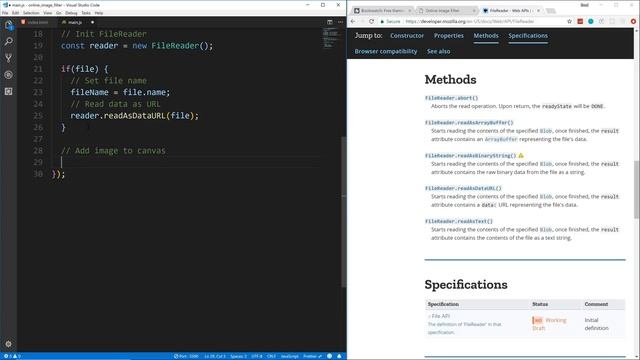Switch to the Online Image Filter browser tab
The image size is (640, 360).
pos(447,11)
